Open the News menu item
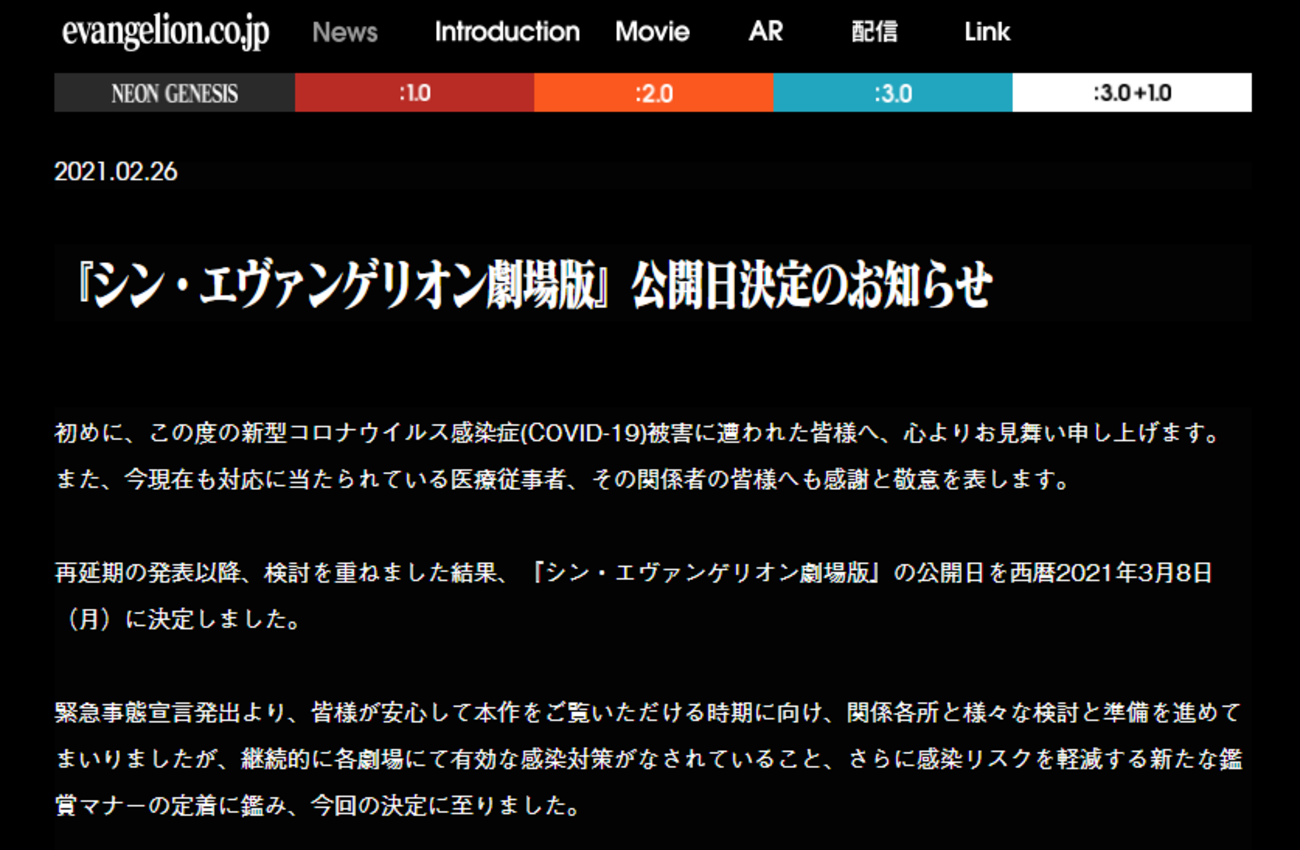This screenshot has width=1300, height=850. coord(345,32)
